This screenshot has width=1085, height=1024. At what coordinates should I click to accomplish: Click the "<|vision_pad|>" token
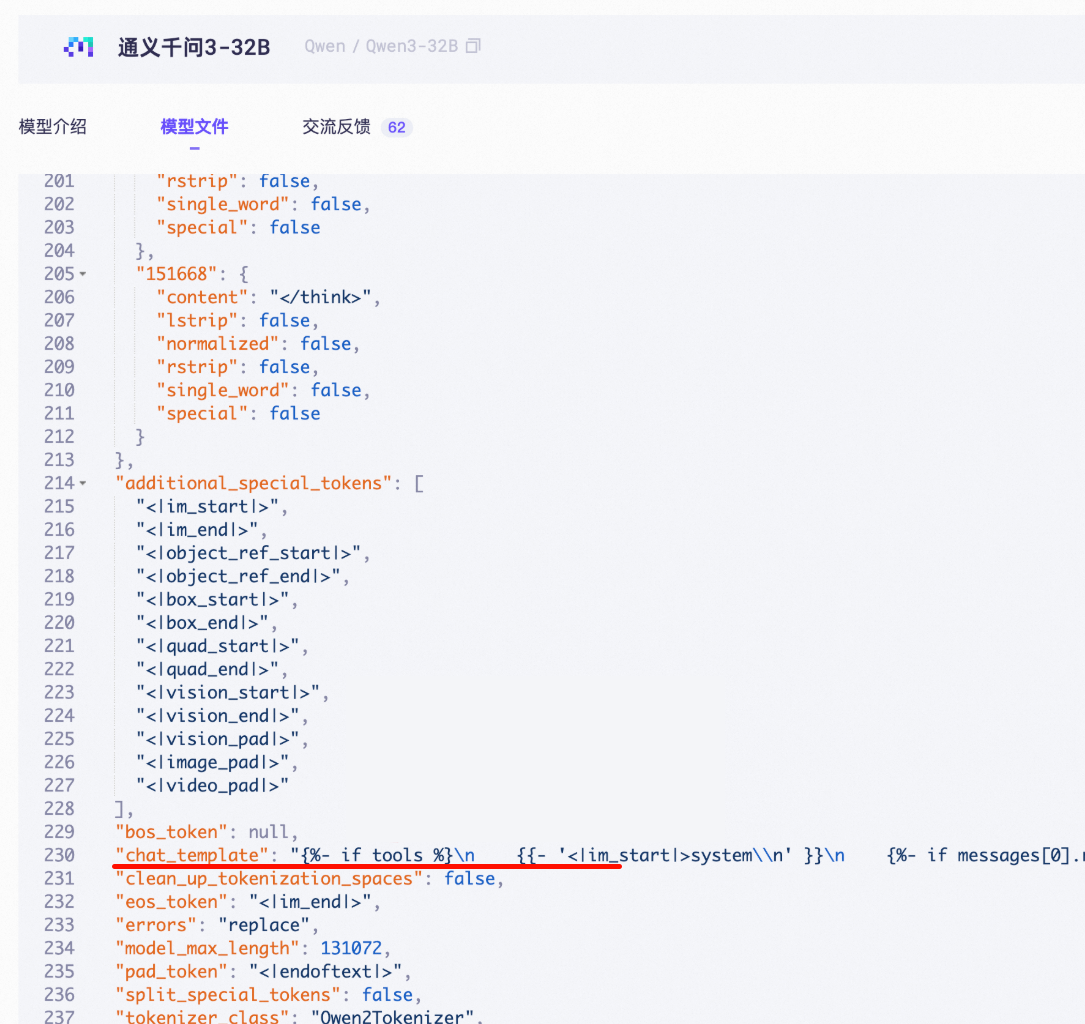click(x=218, y=740)
